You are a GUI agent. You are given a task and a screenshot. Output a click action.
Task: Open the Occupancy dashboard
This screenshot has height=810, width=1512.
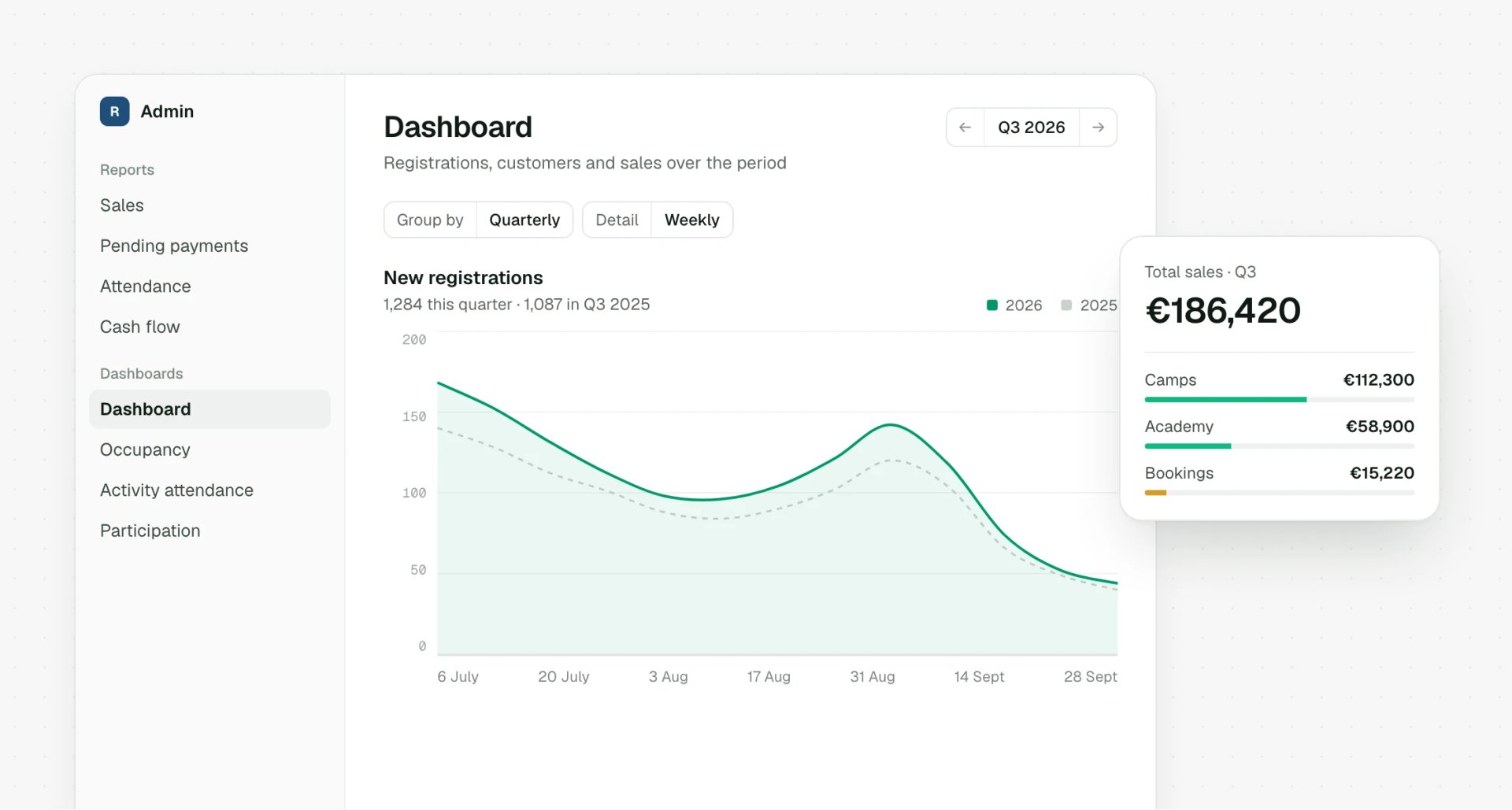[145, 450]
